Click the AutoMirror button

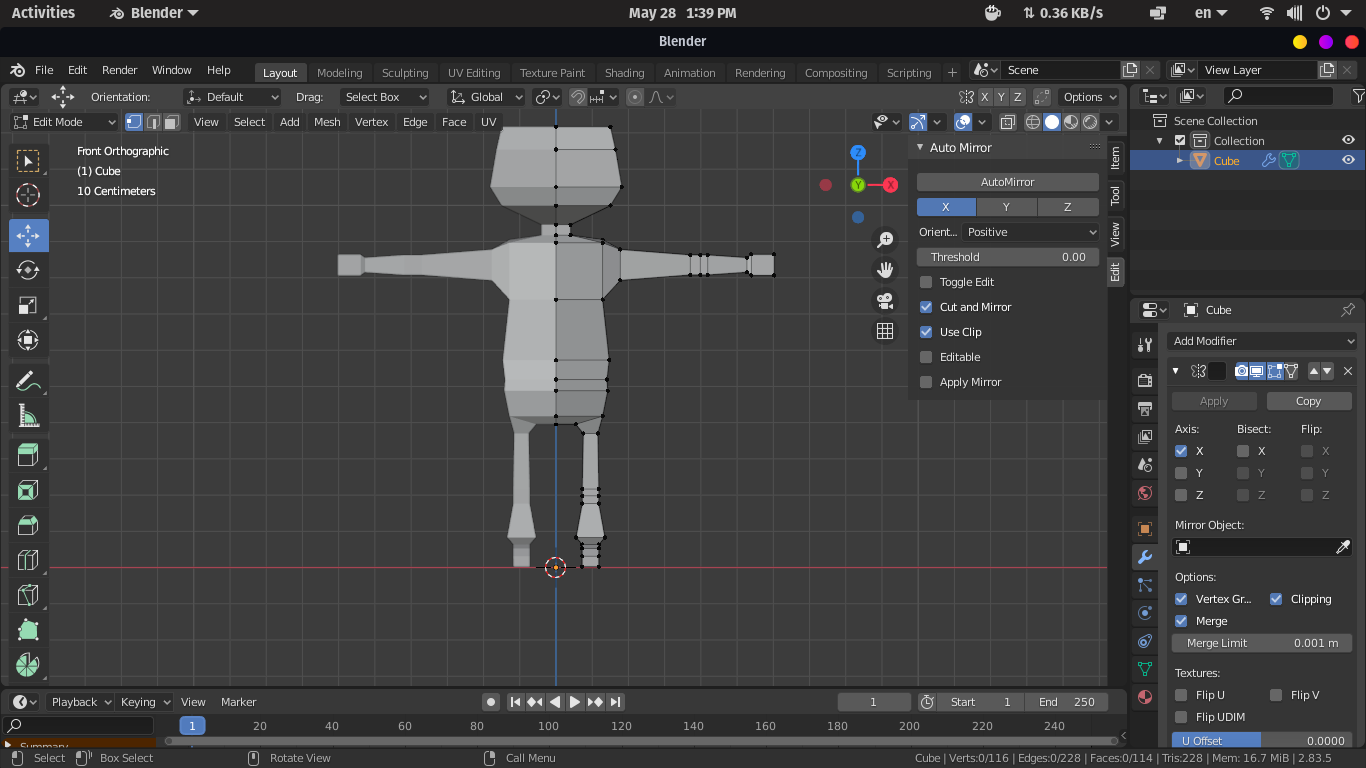[x=1007, y=182]
